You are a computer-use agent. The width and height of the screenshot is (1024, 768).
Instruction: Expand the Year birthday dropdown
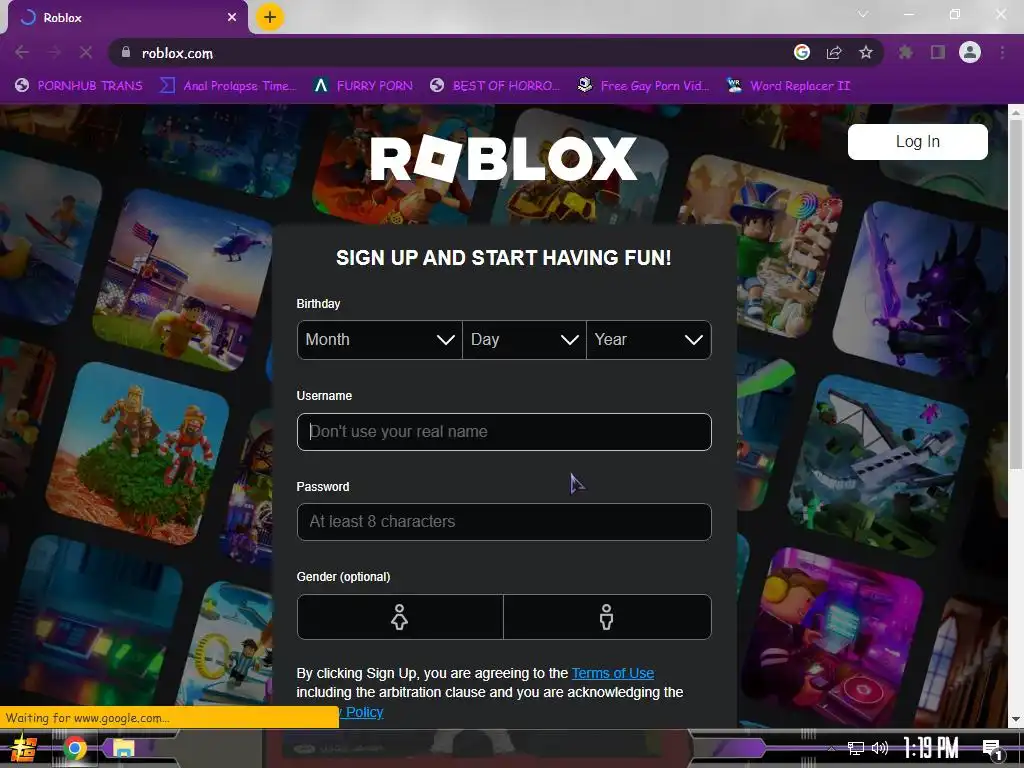coord(648,340)
